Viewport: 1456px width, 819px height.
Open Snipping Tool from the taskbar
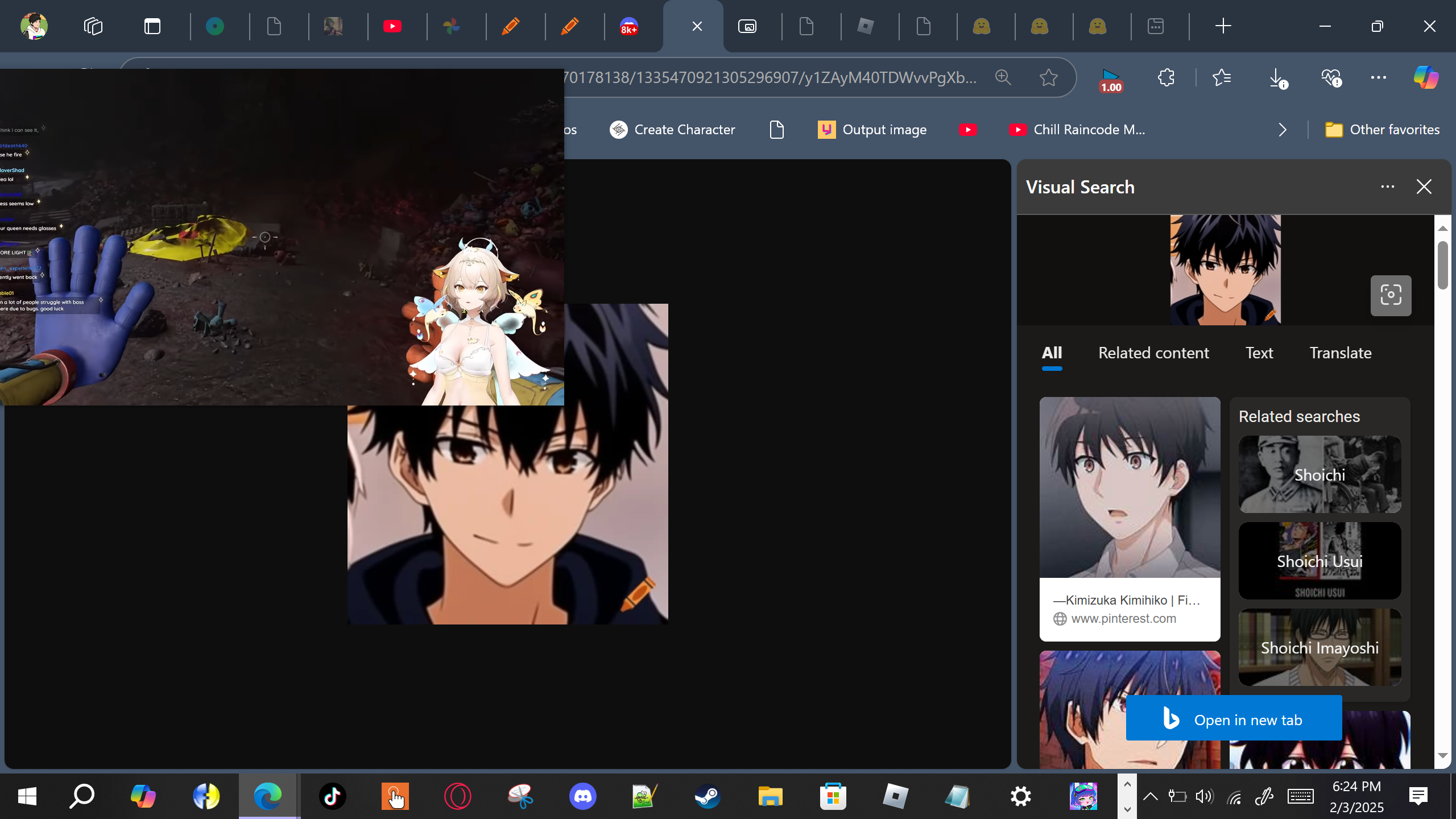tap(520, 796)
